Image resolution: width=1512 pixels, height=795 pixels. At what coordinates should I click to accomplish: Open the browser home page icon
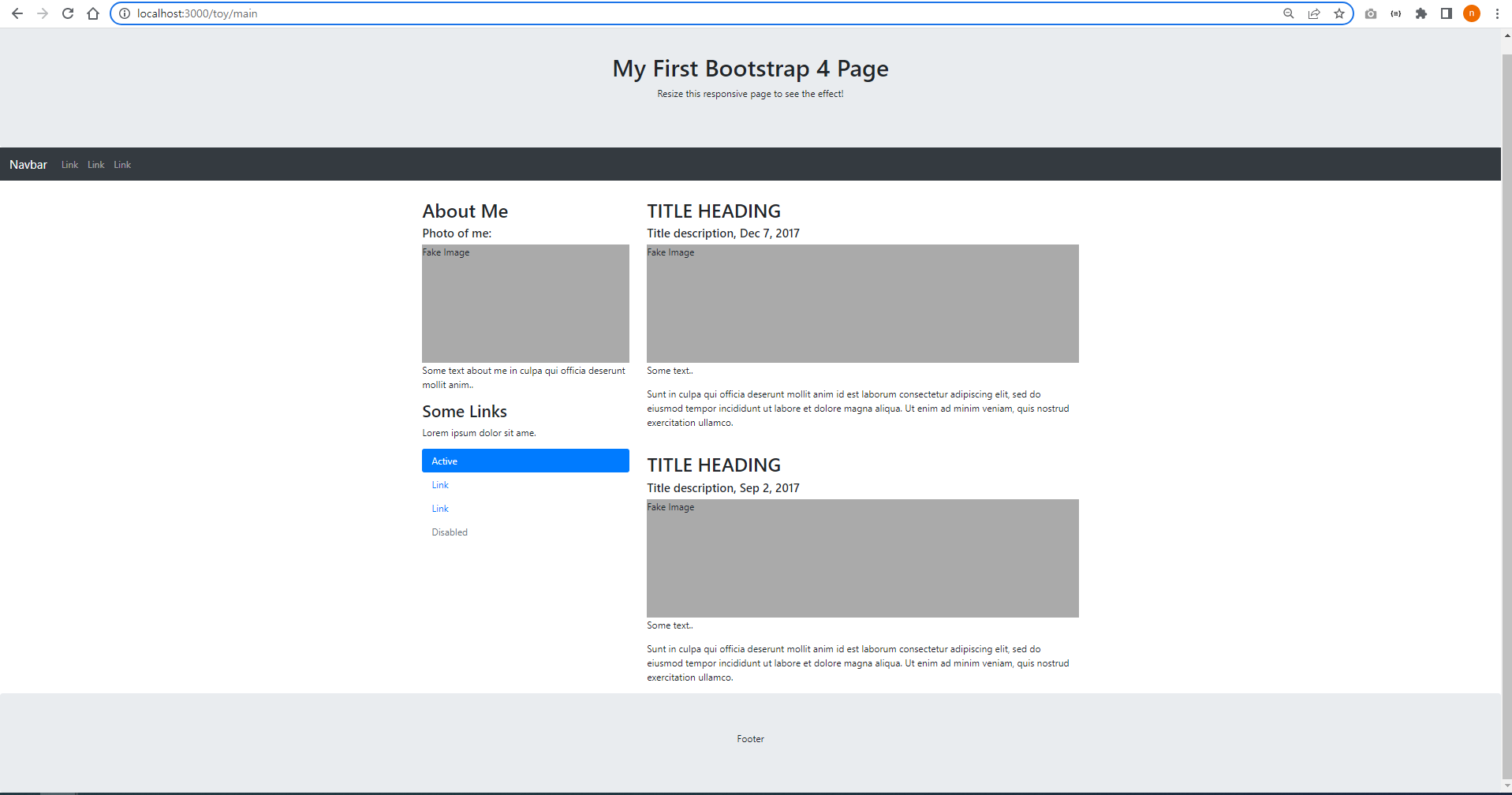pos(93,13)
